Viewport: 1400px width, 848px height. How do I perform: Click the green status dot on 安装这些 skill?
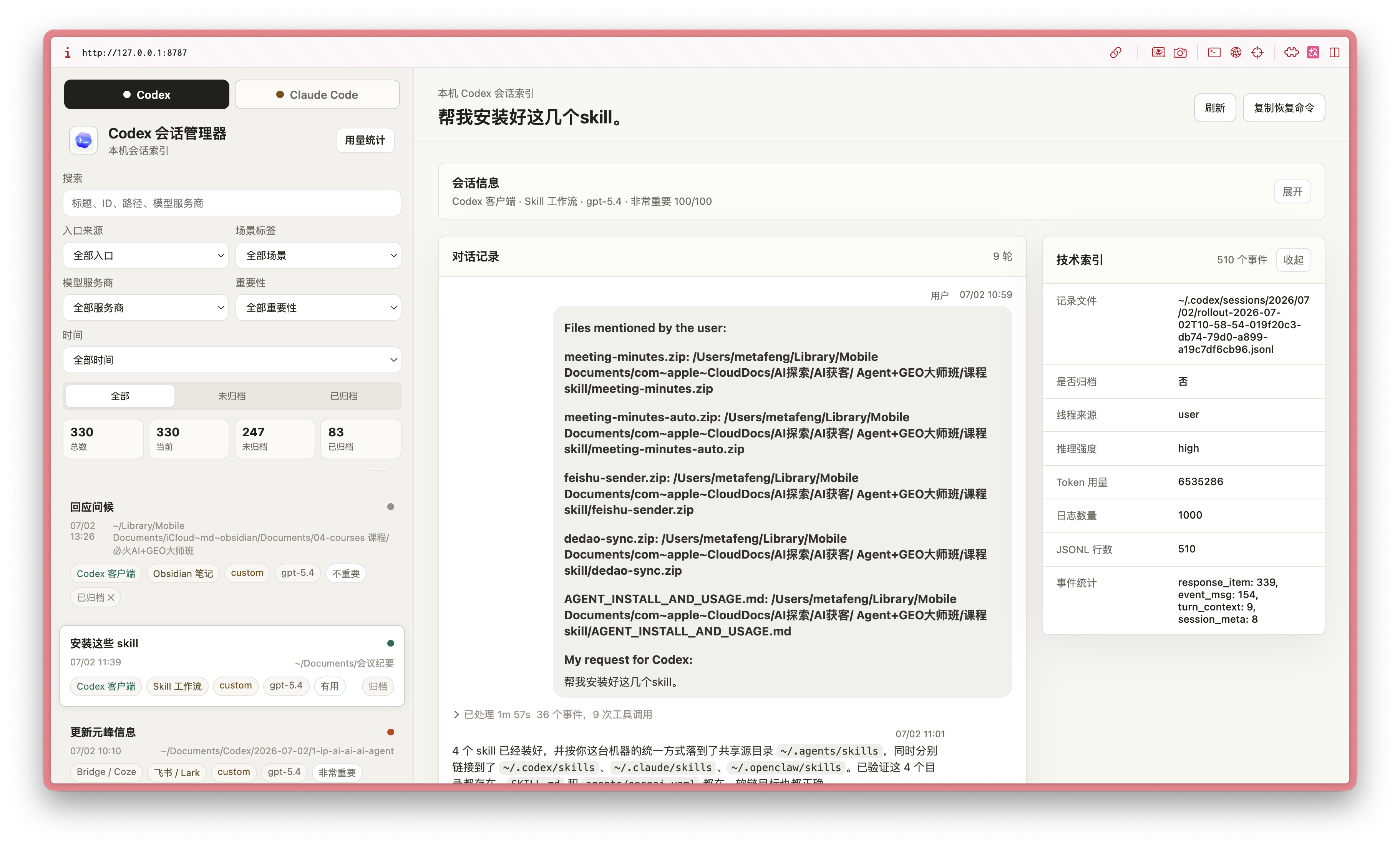(390, 643)
